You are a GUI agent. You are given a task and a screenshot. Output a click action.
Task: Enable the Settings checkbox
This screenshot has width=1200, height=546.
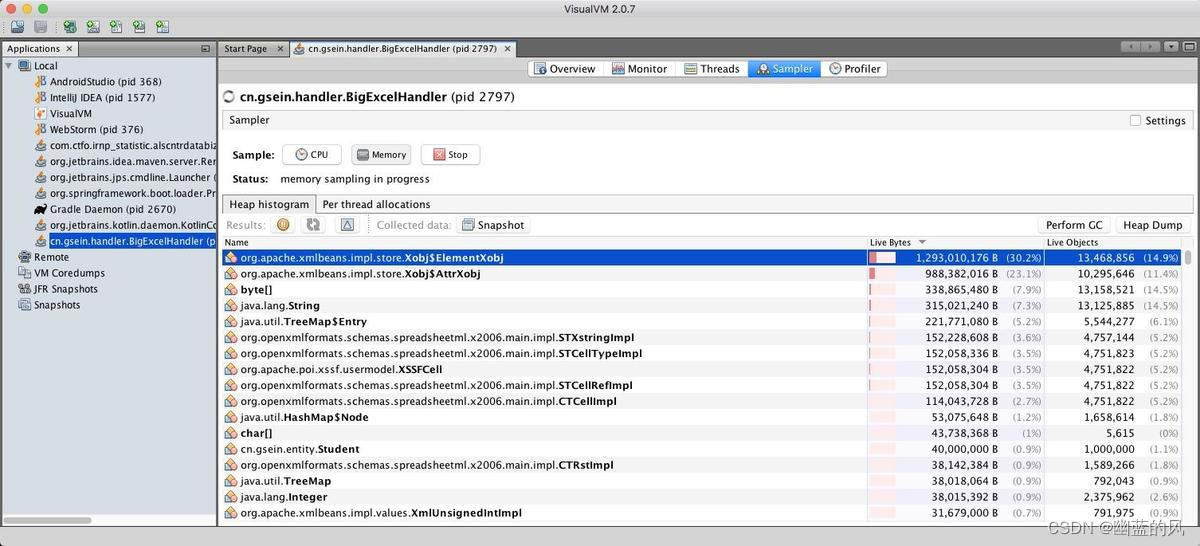(x=1135, y=120)
